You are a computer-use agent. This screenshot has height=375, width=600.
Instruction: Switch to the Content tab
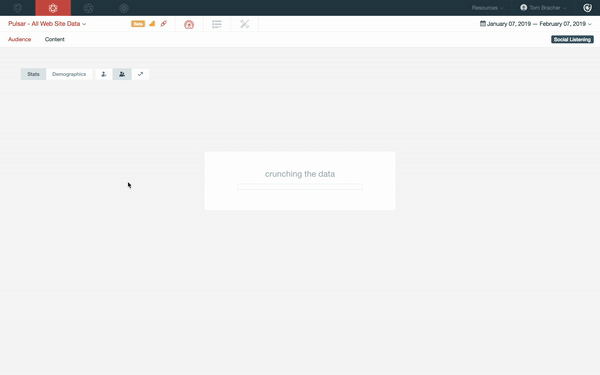point(55,39)
